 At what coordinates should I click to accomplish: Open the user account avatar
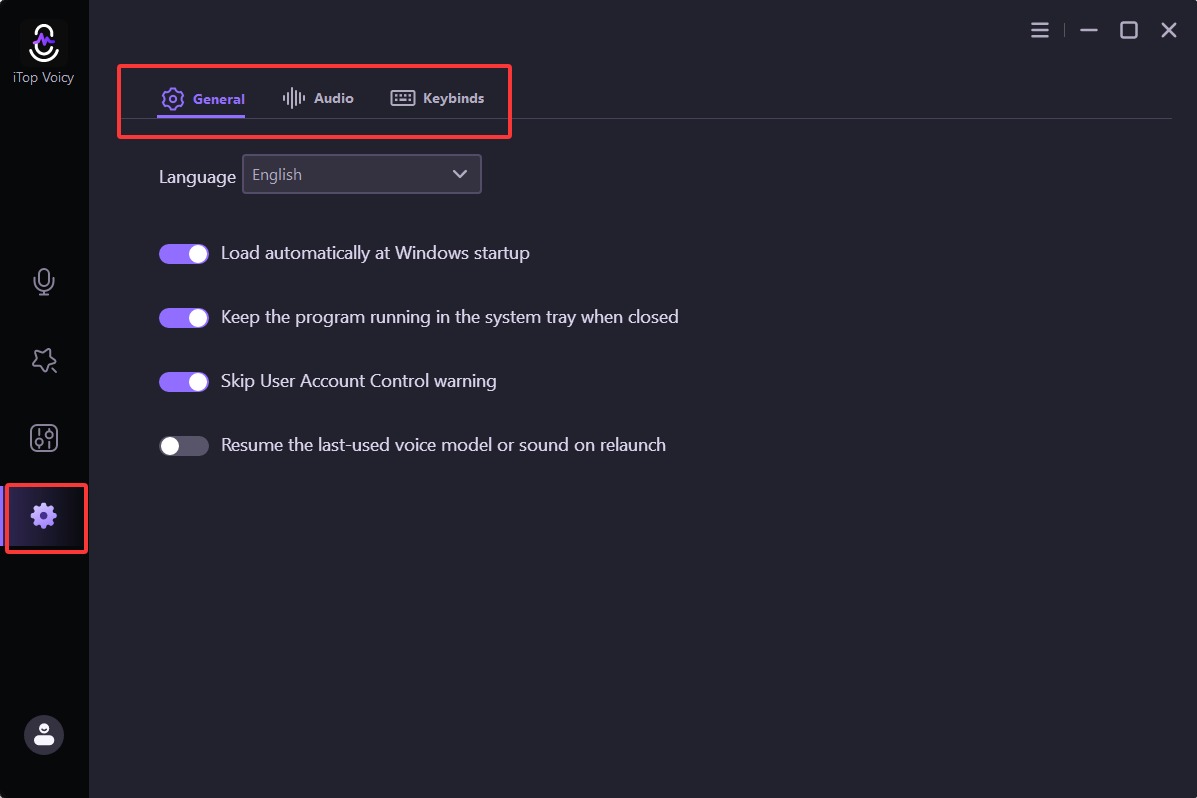point(44,735)
